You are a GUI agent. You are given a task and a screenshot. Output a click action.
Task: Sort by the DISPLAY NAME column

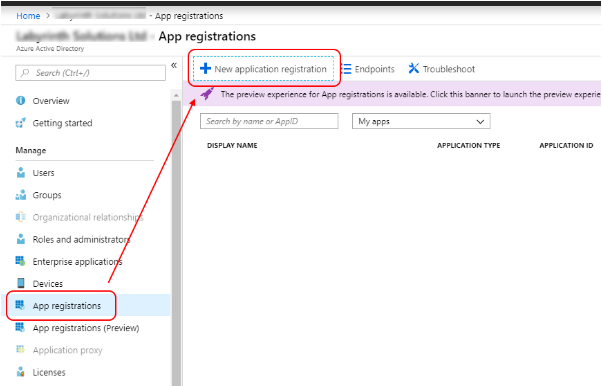tap(232, 146)
